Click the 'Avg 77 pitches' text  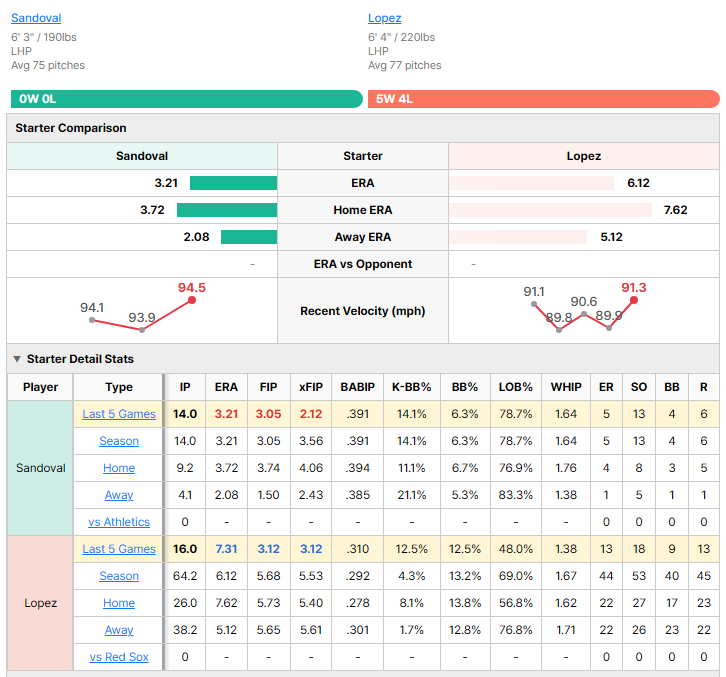[405, 65]
